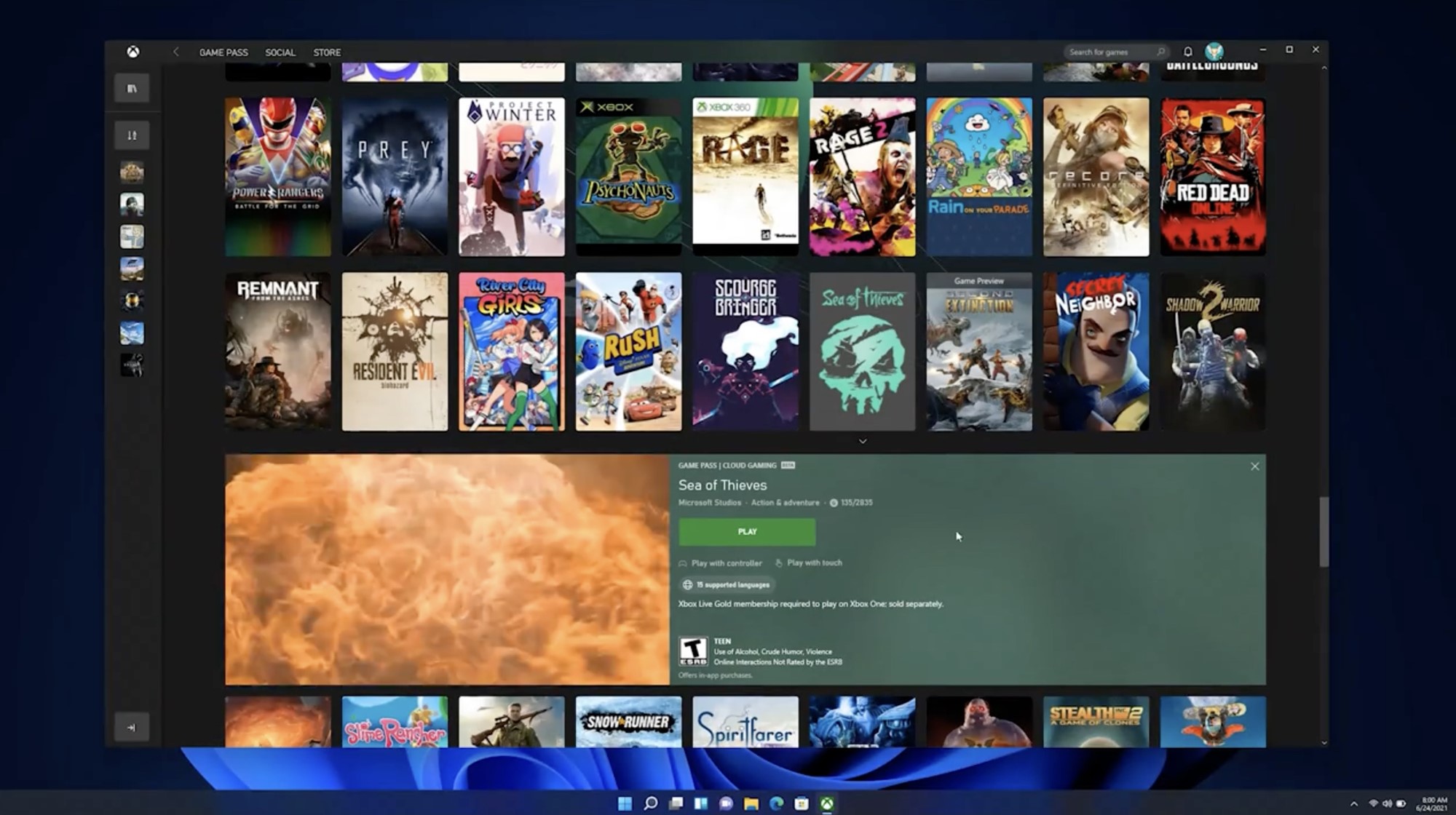
Task: Open the Game Pass tab
Action: point(223,52)
